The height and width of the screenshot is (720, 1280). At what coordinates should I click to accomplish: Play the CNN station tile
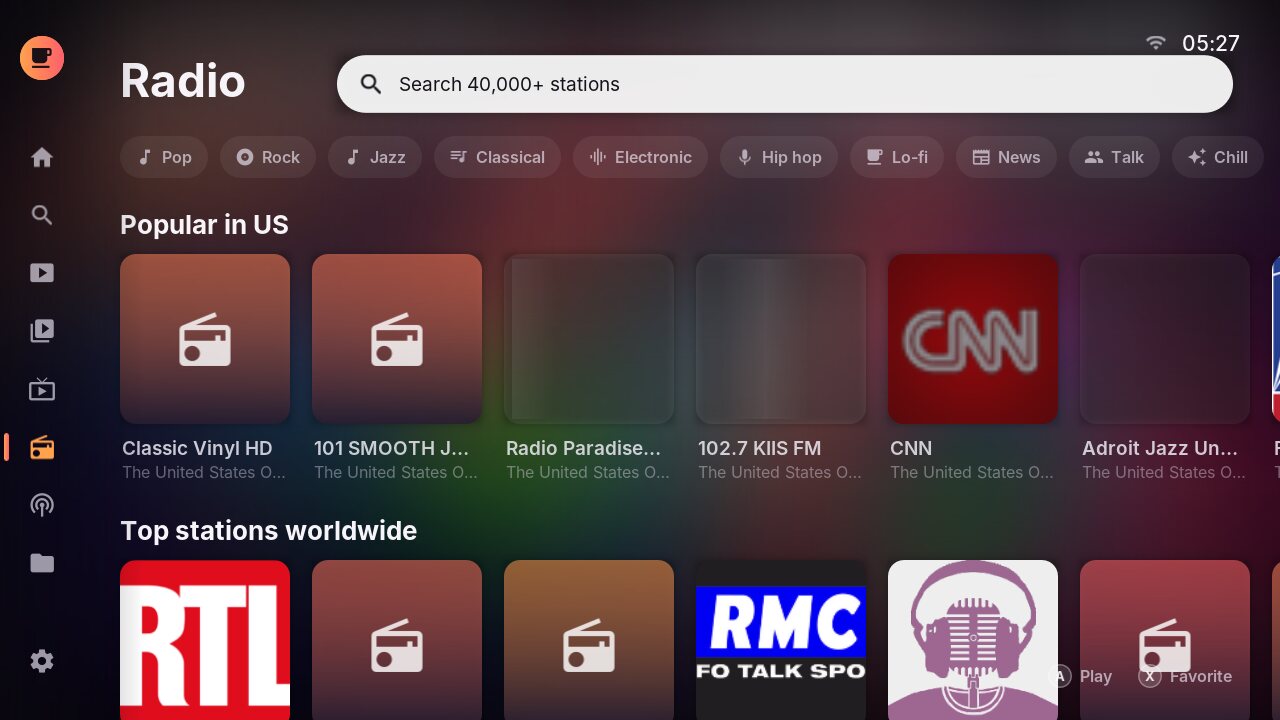pyautogui.click(x=973, y=338)
